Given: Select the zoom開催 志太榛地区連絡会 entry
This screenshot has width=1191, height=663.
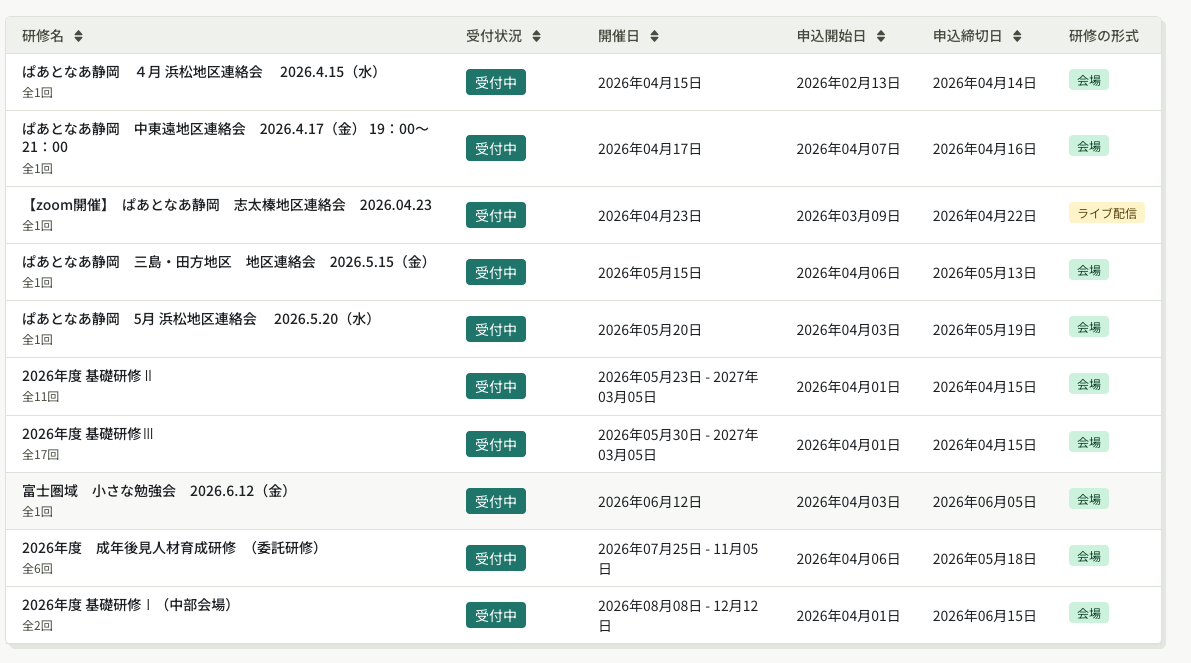Looking at the screenshot, I should point(227,205).
